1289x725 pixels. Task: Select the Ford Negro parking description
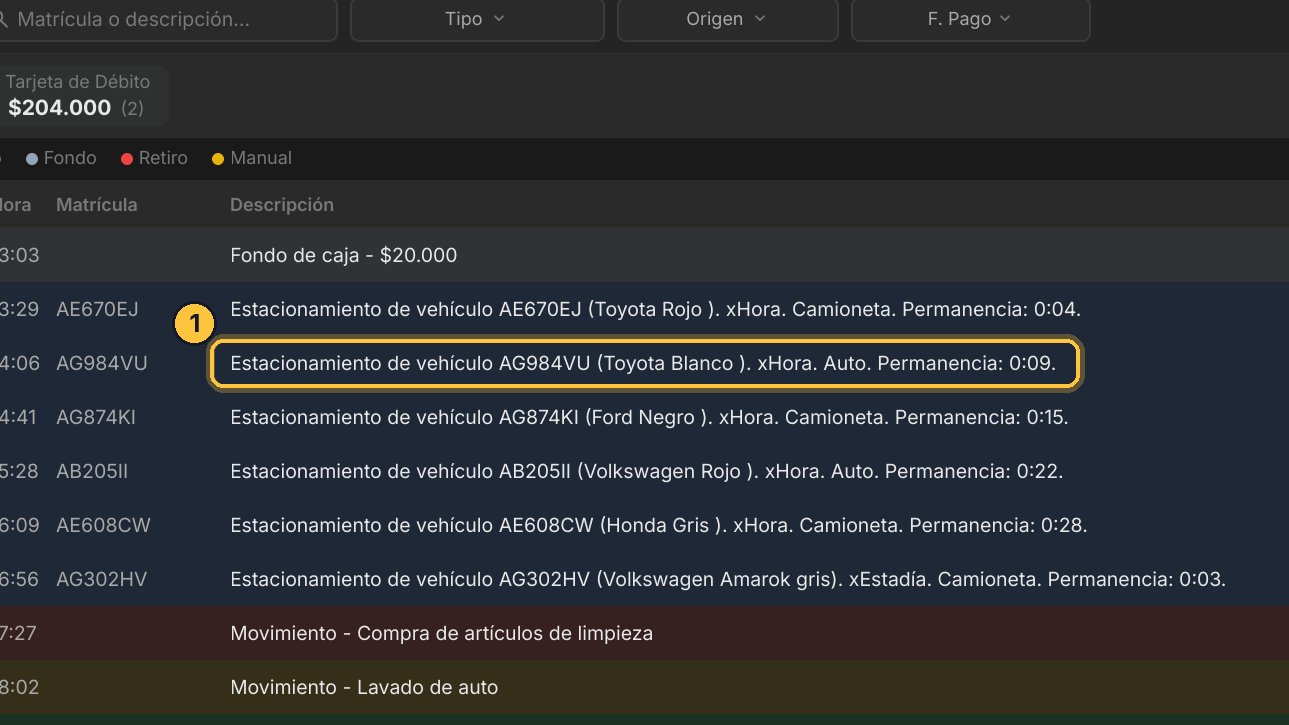coord(649,417)
